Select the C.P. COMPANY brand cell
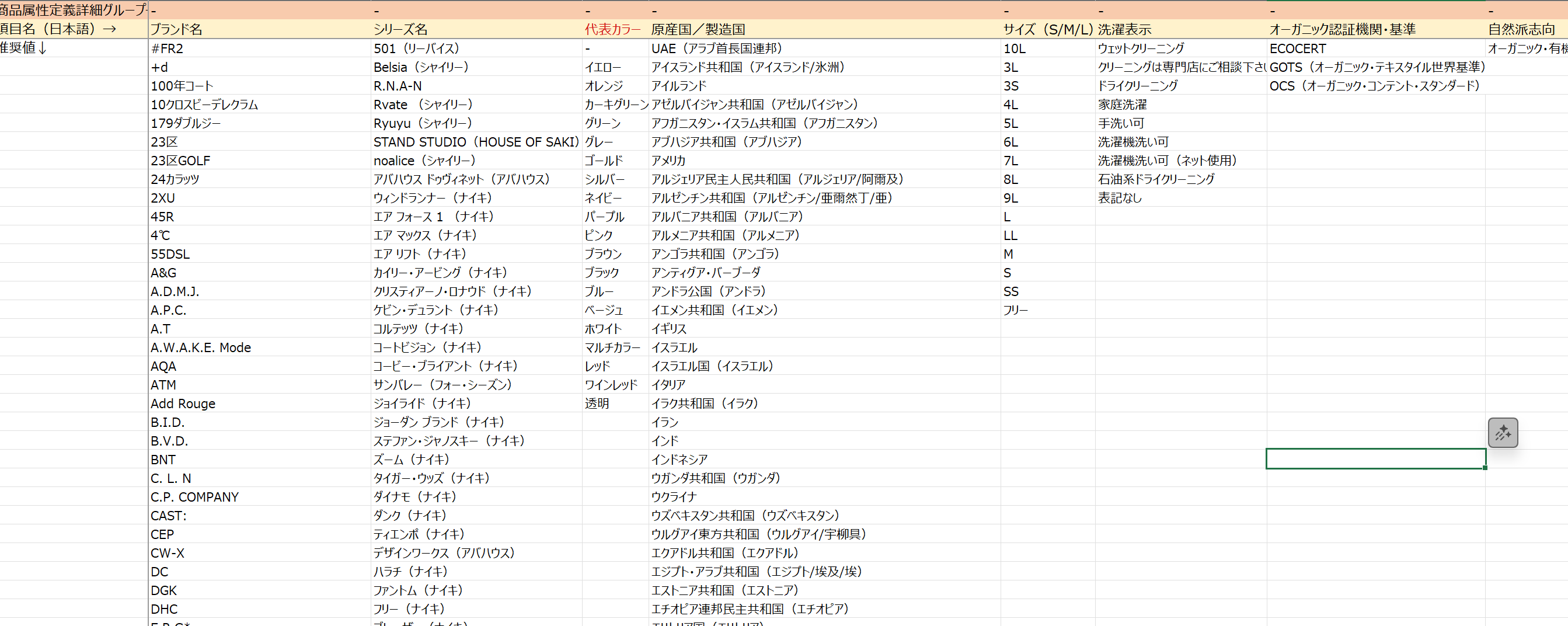Screen dimensions: 1568x626 [260, 497]
